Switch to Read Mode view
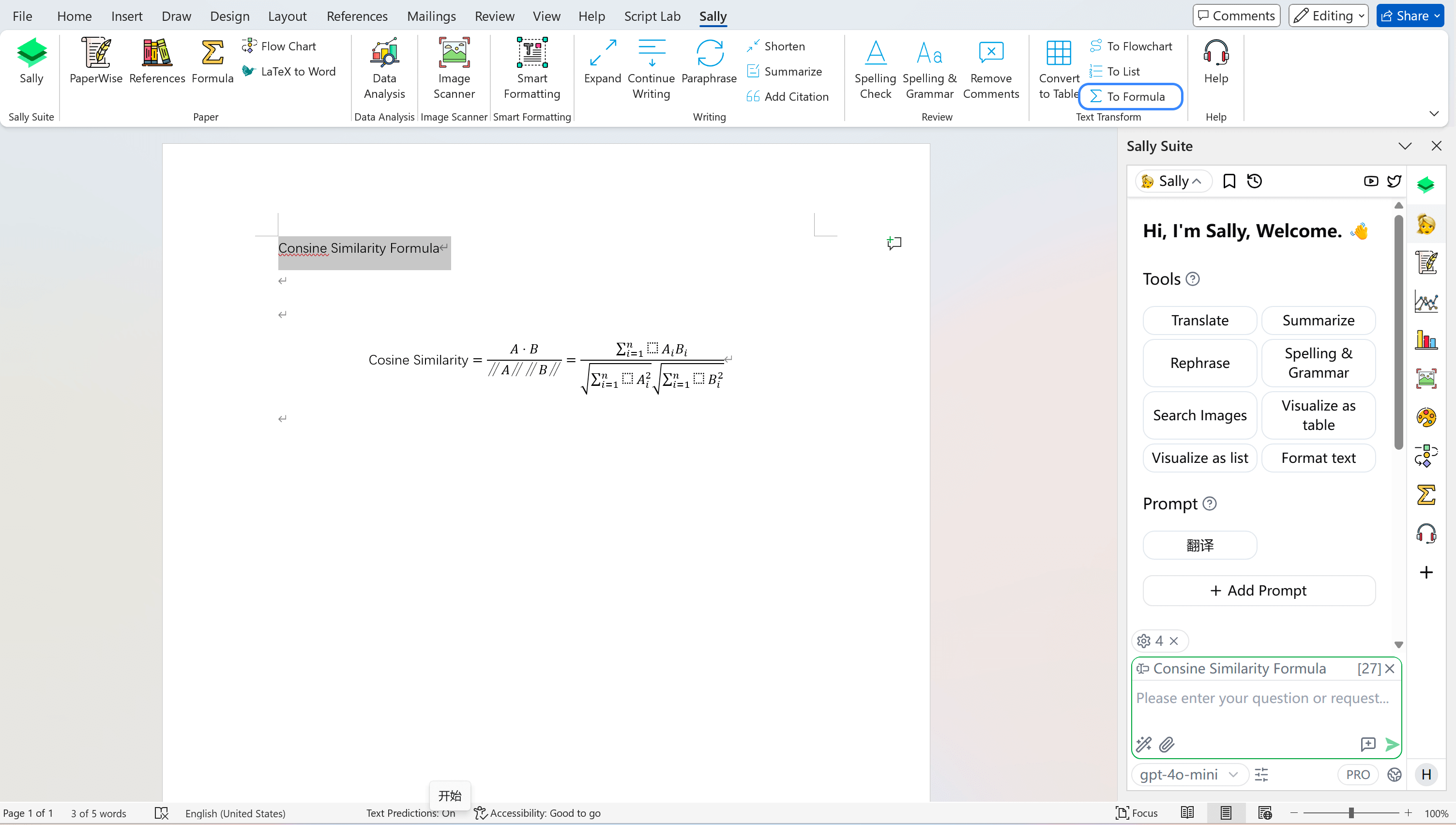The image size is (1456, 825). [x=1187, y=813]
